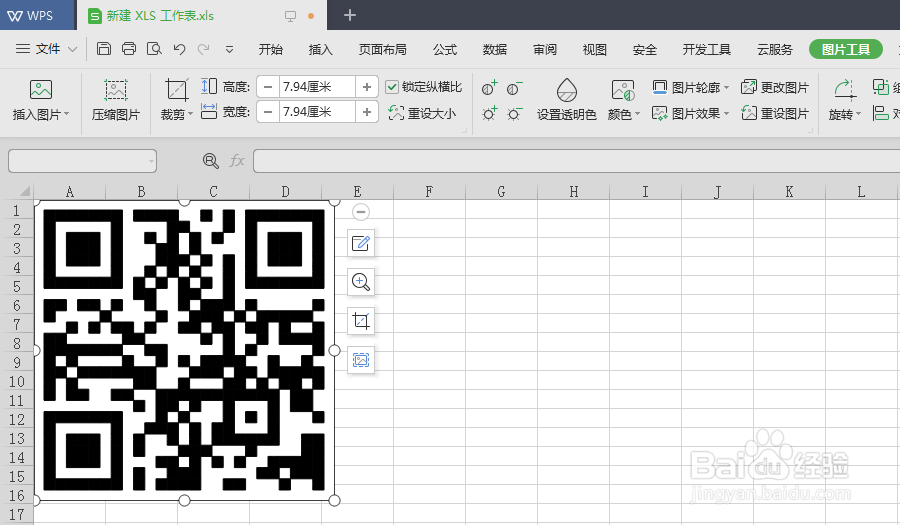This screenshot has height=525, width=900.
Task: Click the 插入图片 icon
Action: tap(41, 90)
